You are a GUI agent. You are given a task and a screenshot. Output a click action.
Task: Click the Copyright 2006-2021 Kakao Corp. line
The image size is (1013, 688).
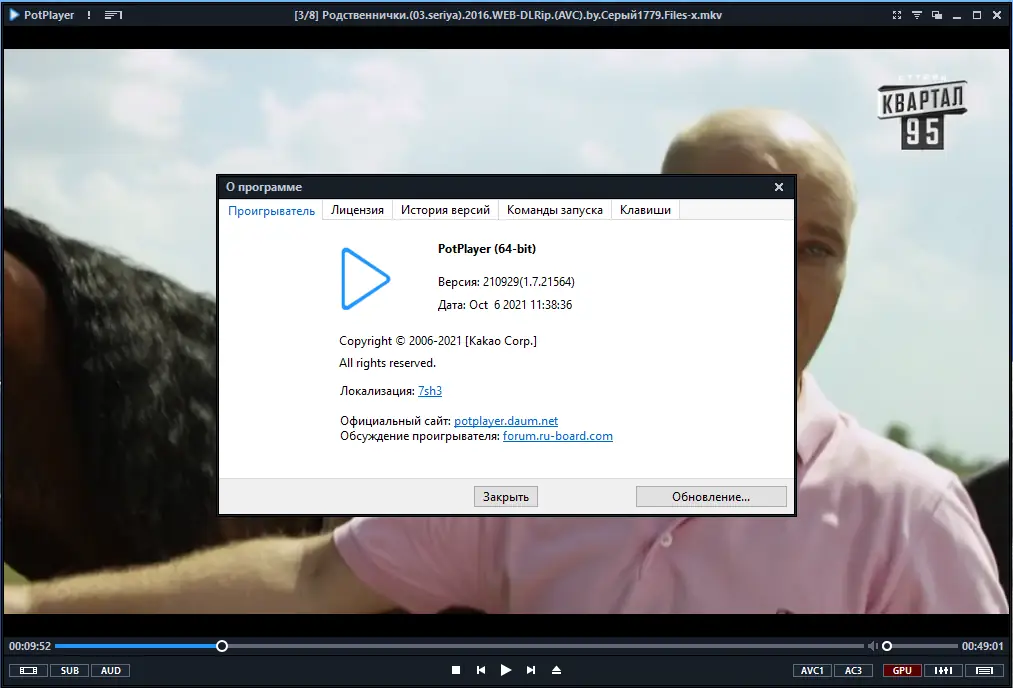point(438,340)
